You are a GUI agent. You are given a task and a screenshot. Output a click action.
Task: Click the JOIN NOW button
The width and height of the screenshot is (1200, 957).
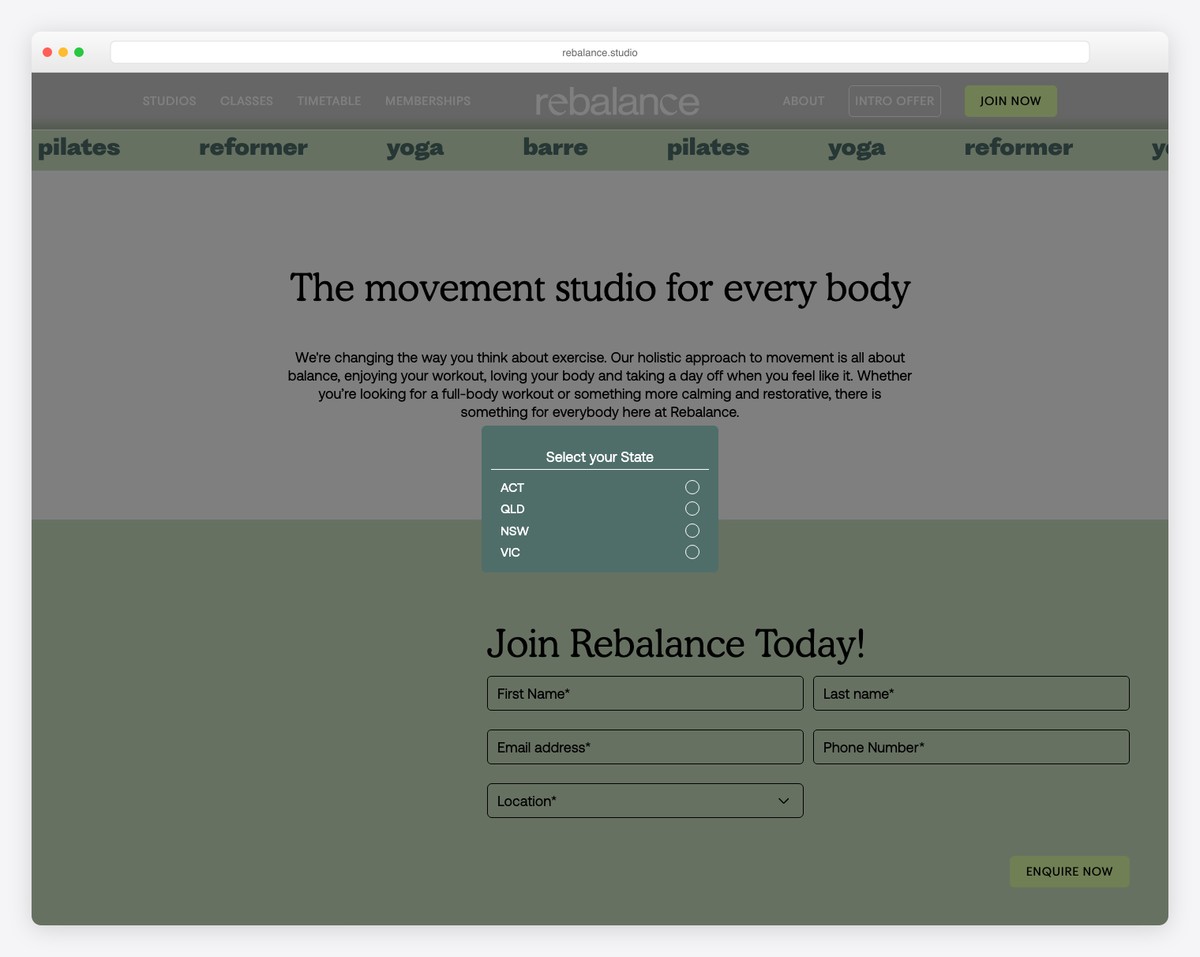tap(1010, 100)
